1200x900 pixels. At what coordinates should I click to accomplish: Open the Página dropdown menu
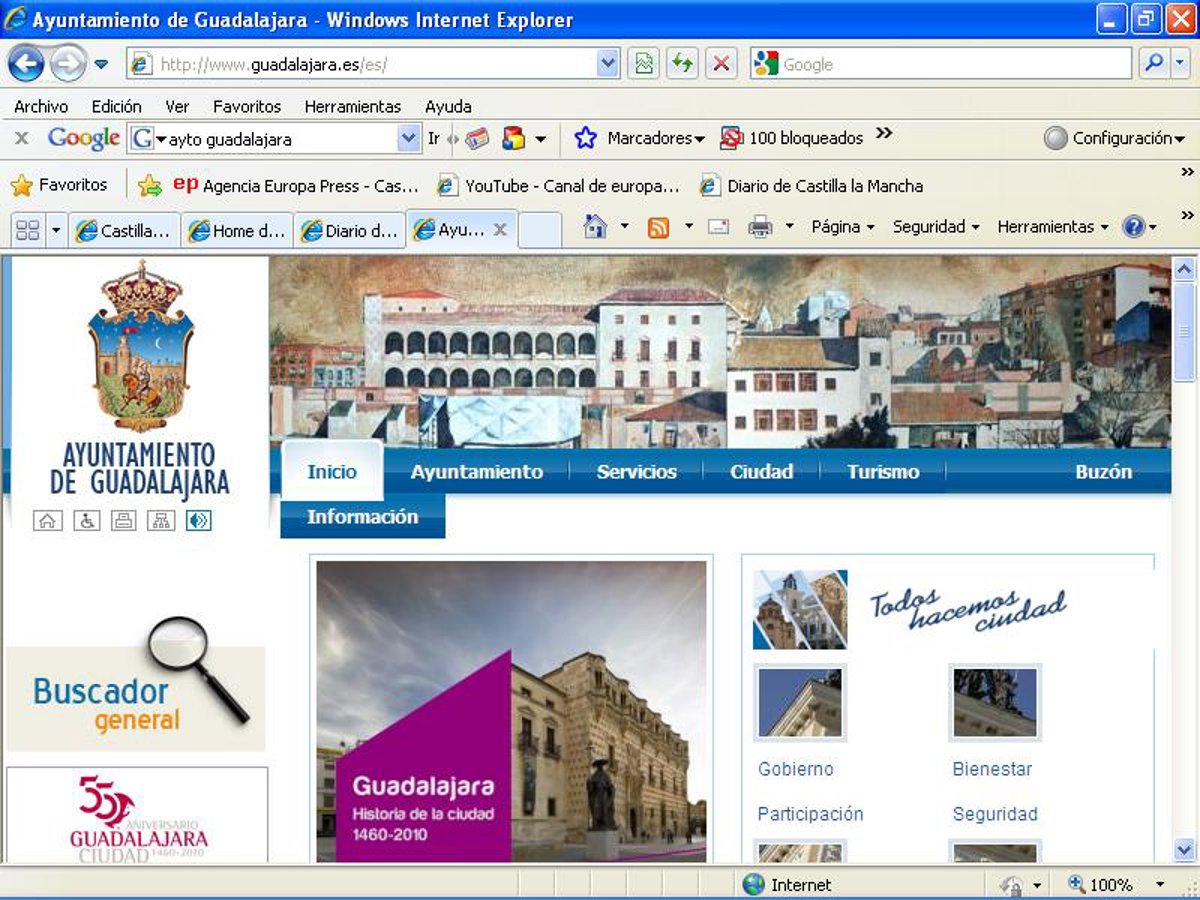[x=842, y=227]
